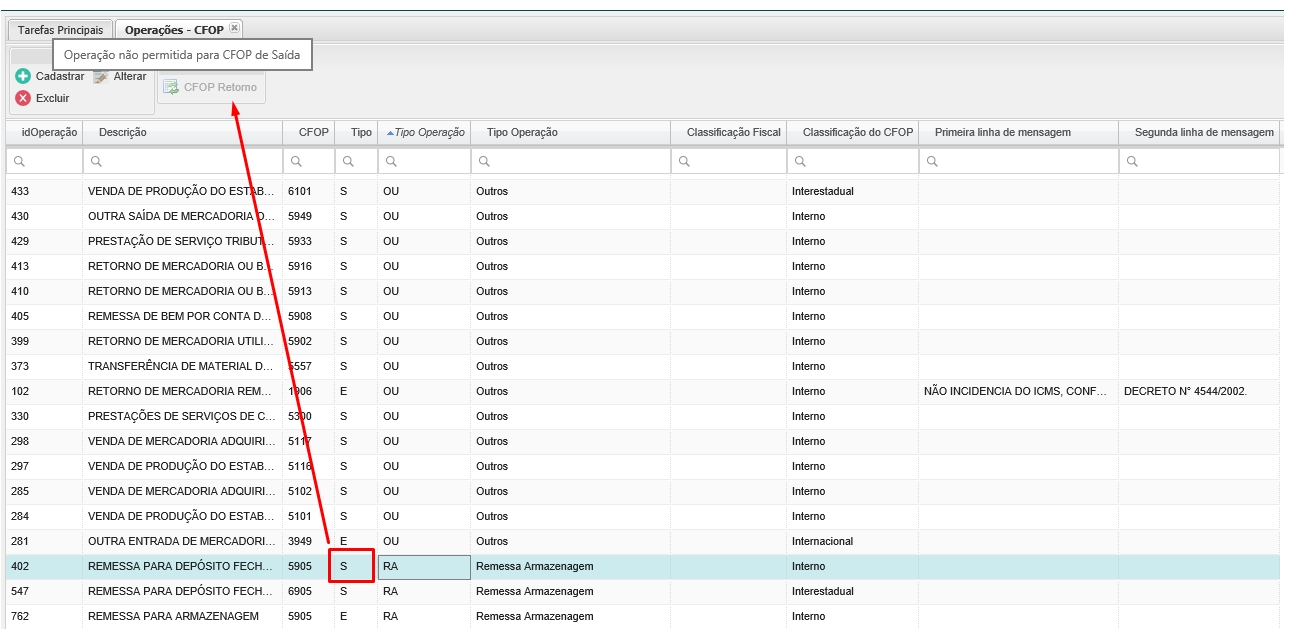Click DECRETO N° 4544/2002. cell

click(x=1185, y=391)
